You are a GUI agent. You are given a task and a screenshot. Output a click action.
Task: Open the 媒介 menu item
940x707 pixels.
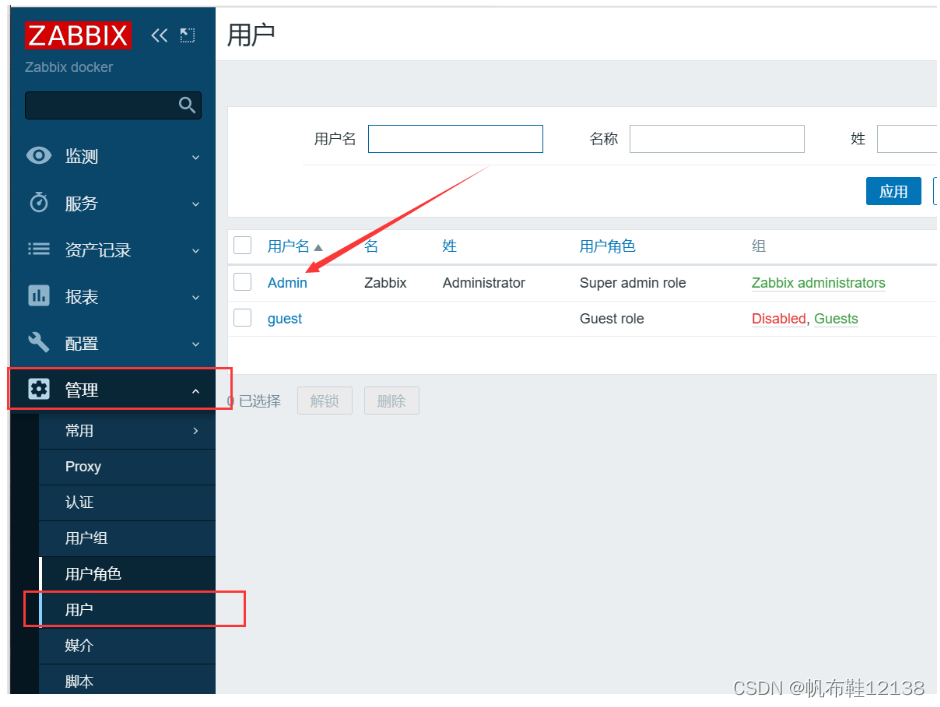coord(127,645)
